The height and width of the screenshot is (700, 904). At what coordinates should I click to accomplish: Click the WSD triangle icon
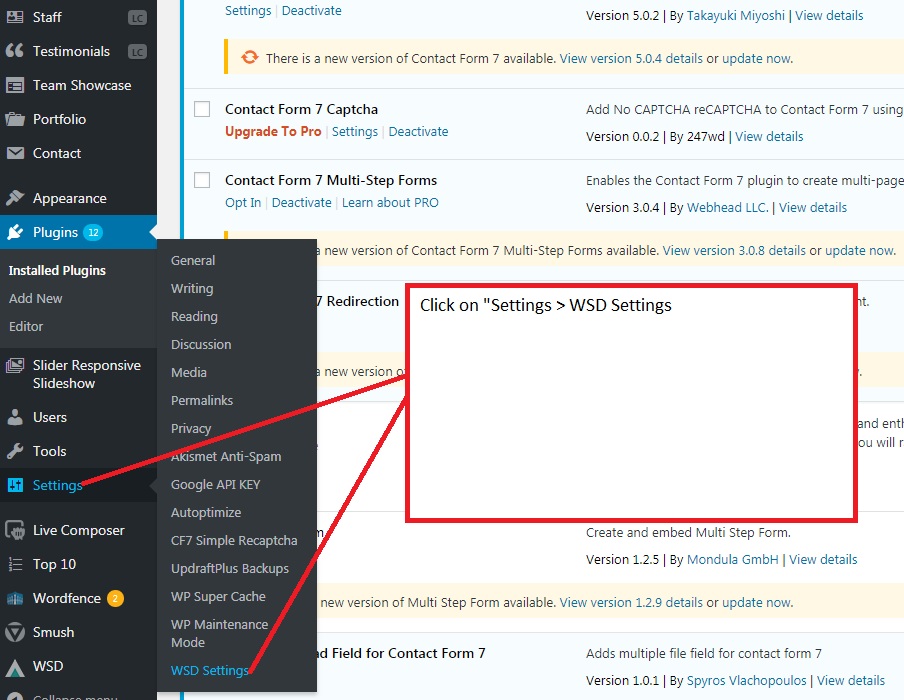[14, 668]
